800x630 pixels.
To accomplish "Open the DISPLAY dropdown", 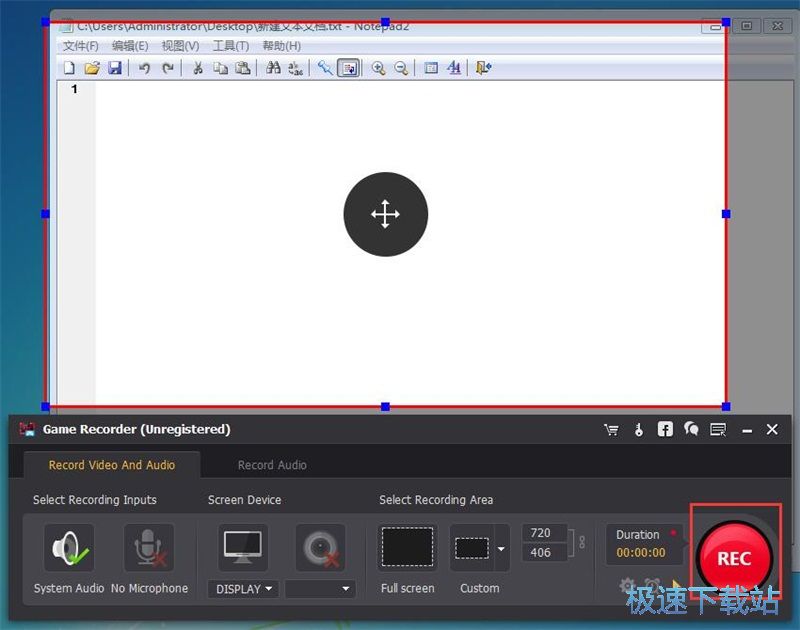I will tap(245, 589).
